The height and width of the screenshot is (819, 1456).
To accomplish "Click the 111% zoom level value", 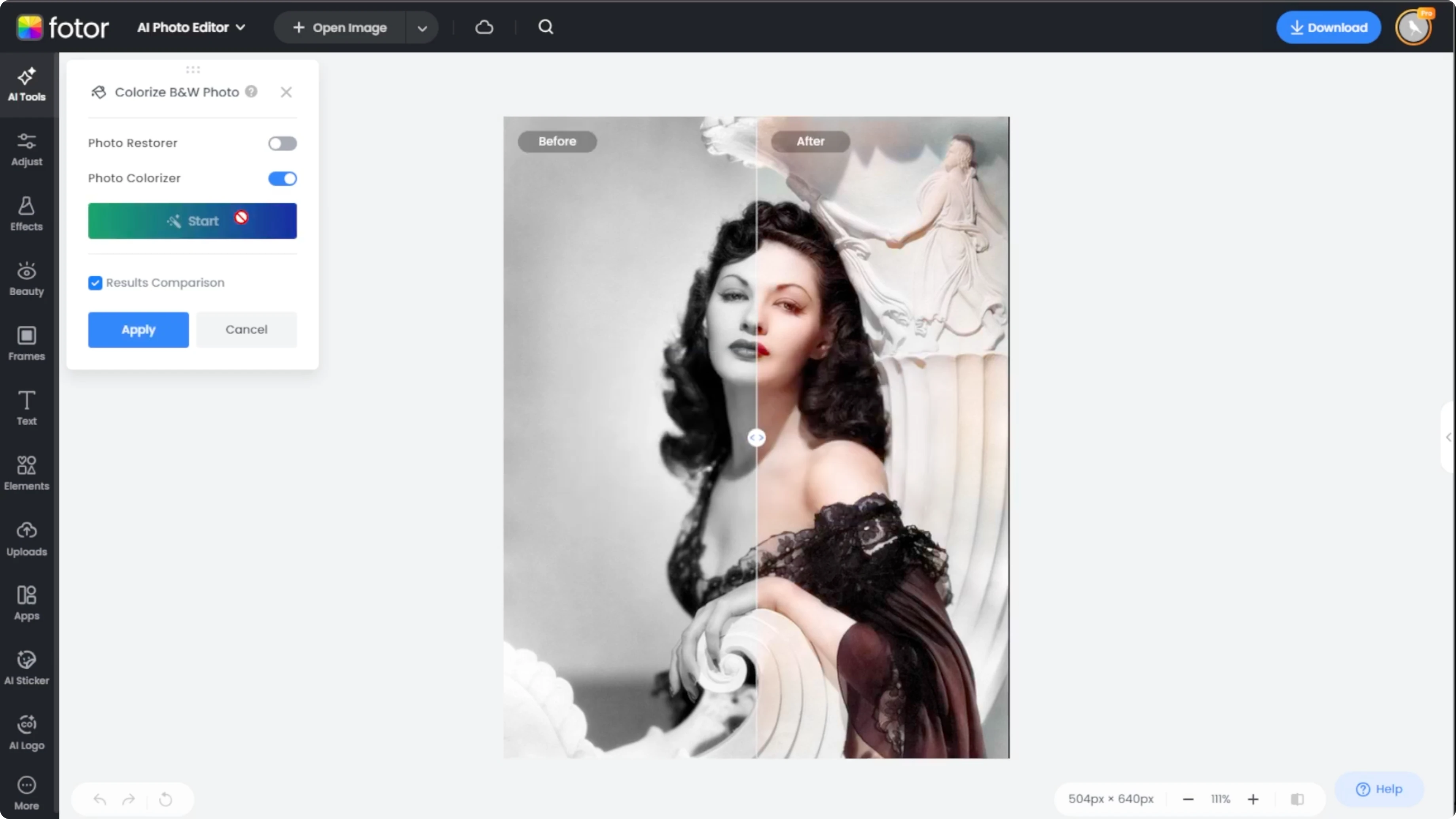I will pos(1220,799).
